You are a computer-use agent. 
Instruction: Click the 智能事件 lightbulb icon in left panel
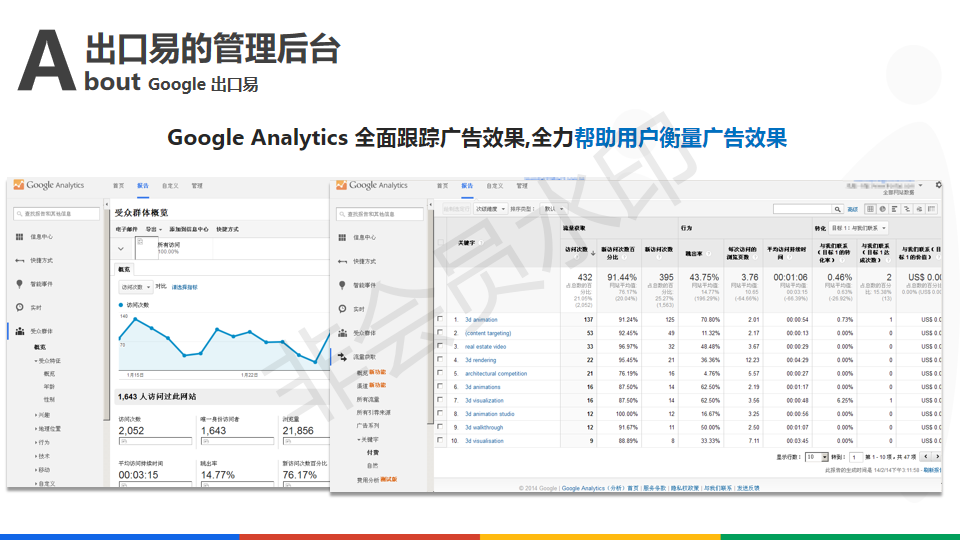[20, 284]
